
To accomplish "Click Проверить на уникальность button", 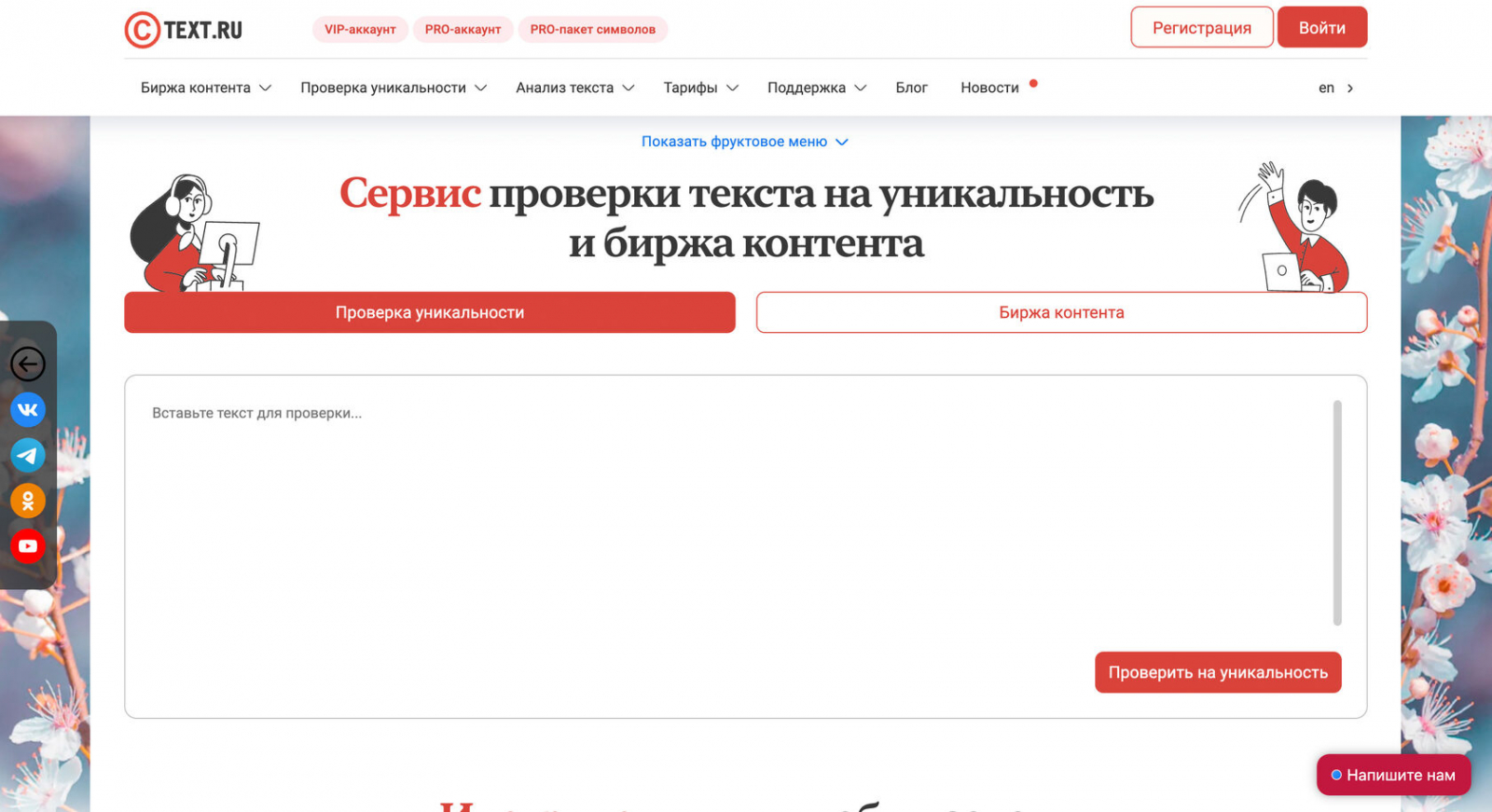I will [x=1218, y=672].
